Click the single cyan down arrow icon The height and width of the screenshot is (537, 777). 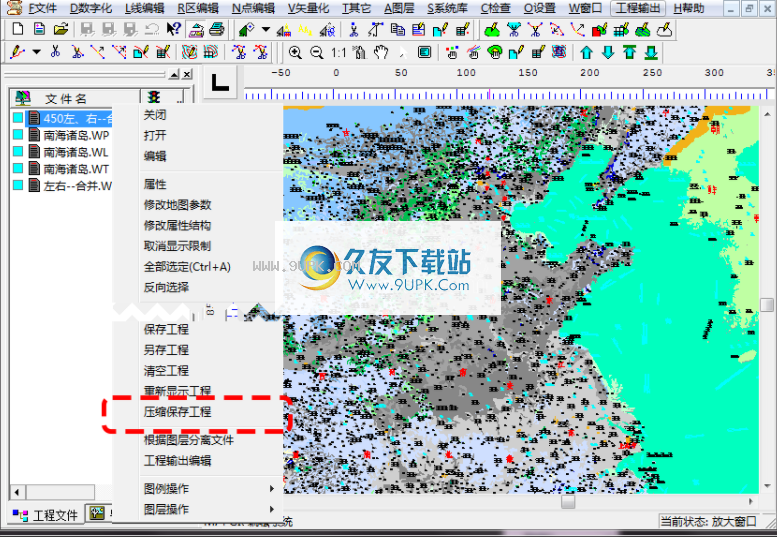click(x=608, y=52)
